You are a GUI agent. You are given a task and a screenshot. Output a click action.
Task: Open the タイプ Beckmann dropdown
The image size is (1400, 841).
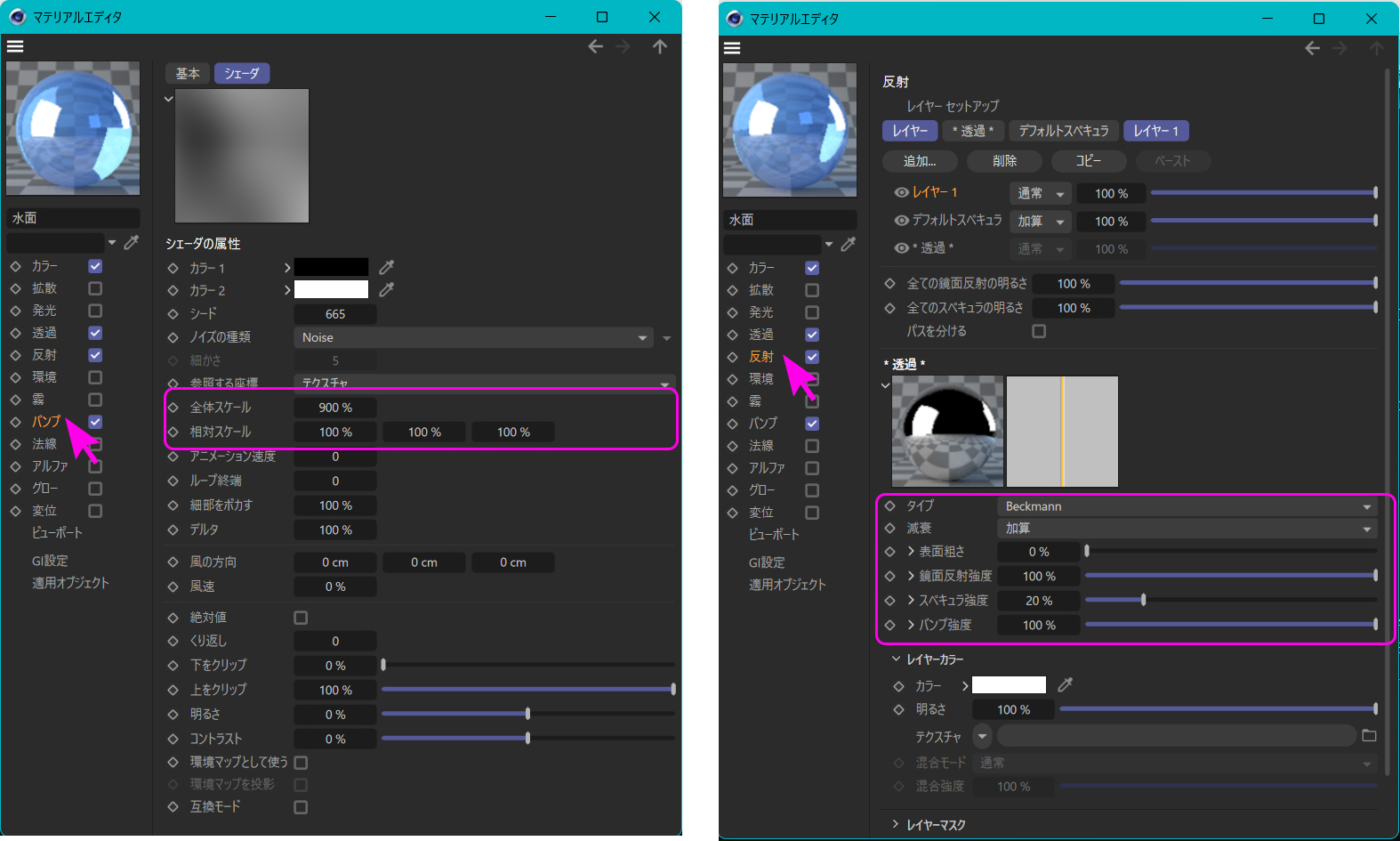[x=1187, y=506]
